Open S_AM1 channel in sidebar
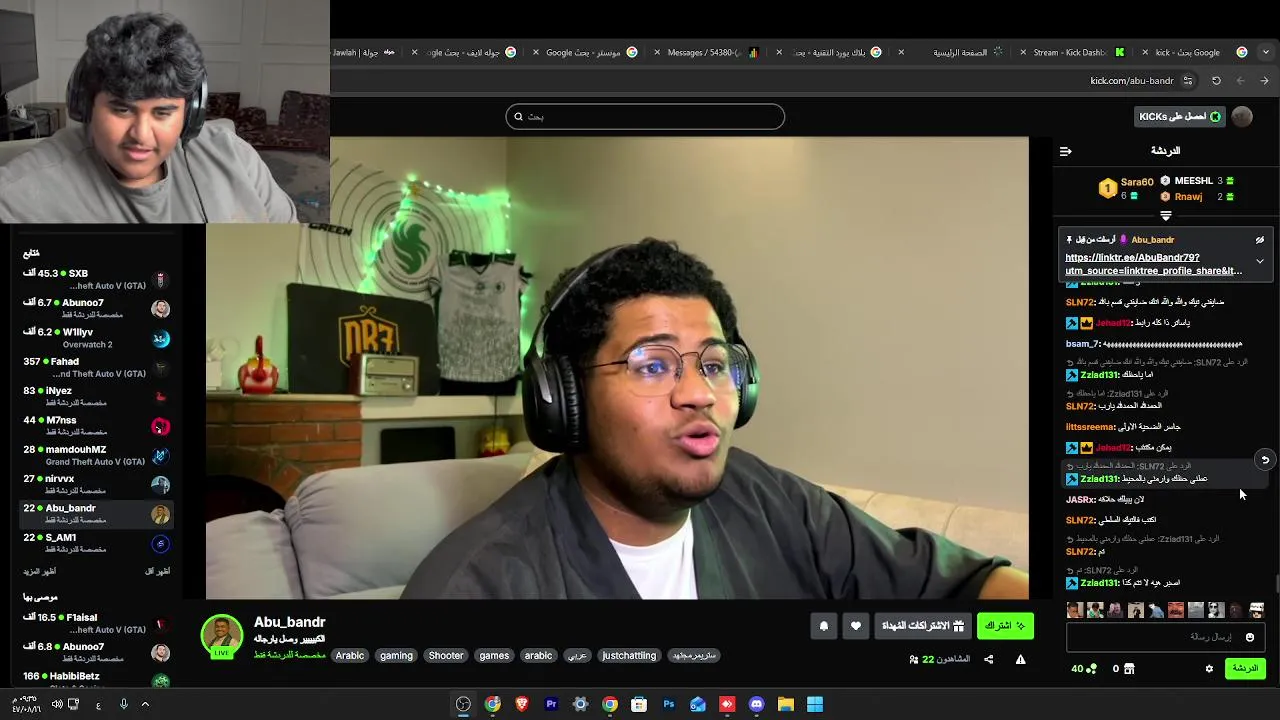 point(96,543)
